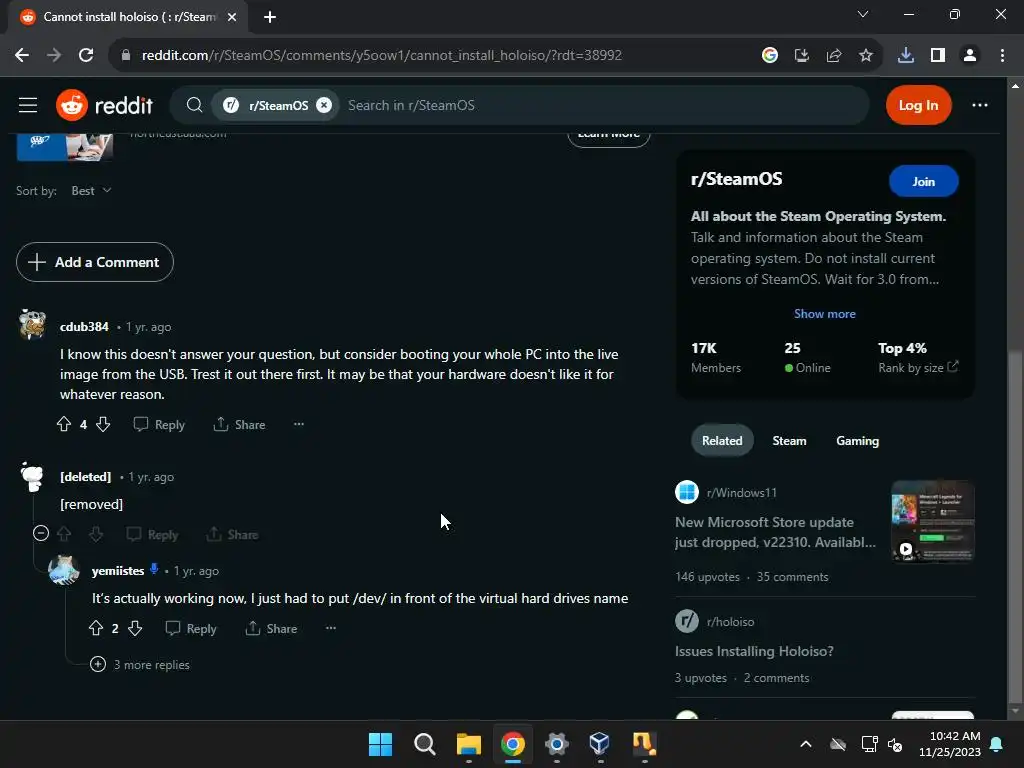Viewport: 1024px width, 768px height.
Task: Click the Microsoft Store post video thumbnail
Action: tap(932, 522)
